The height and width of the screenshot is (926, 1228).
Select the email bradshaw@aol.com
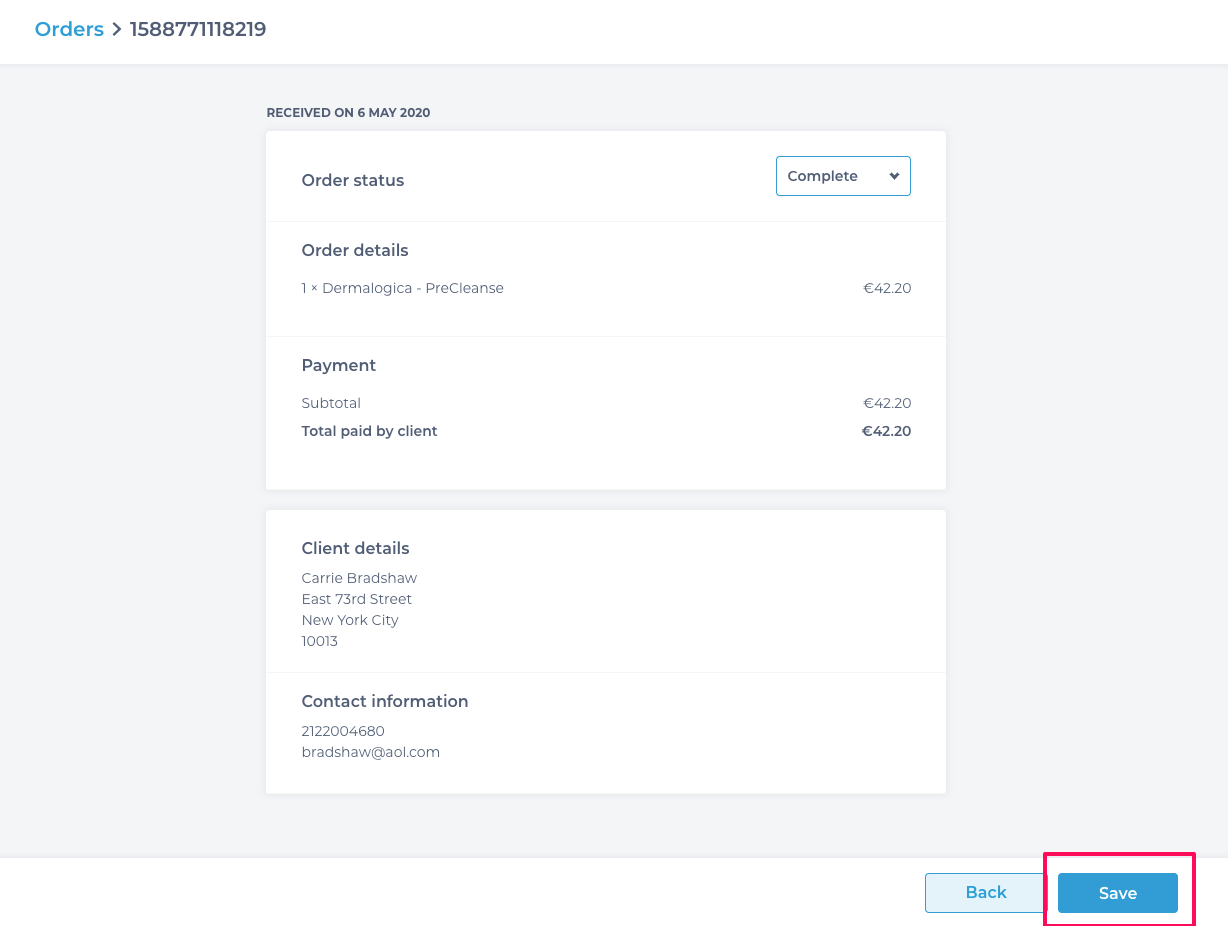click(x=371, y=752)
